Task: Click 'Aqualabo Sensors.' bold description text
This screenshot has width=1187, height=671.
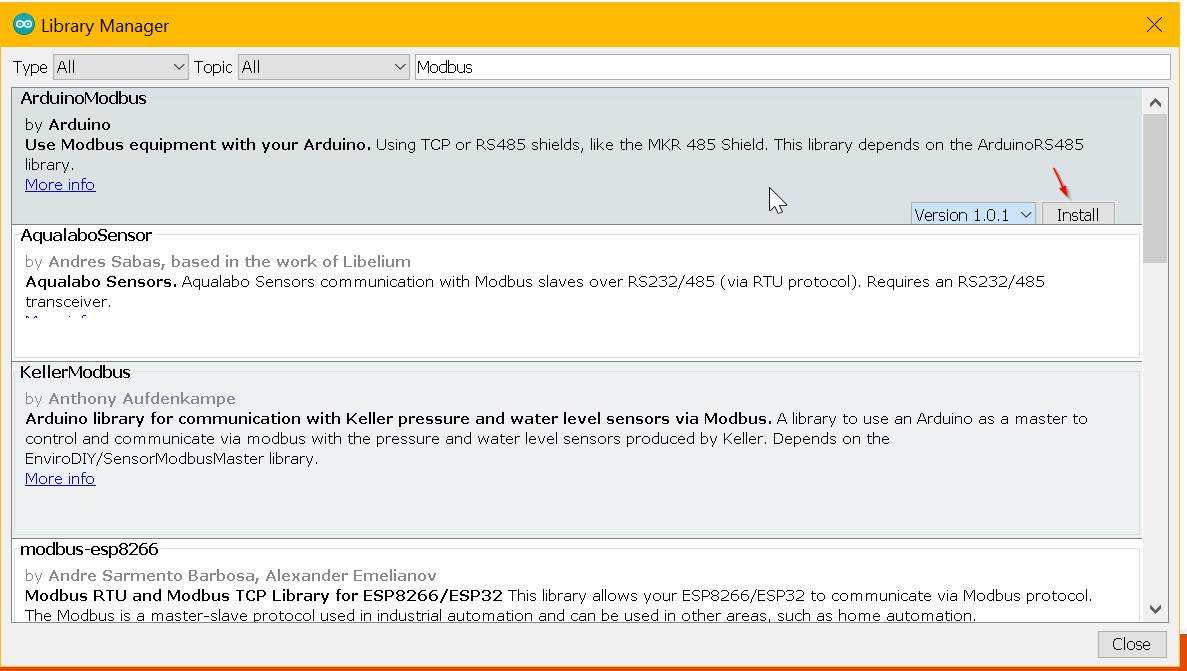Action: coord(101,282)
